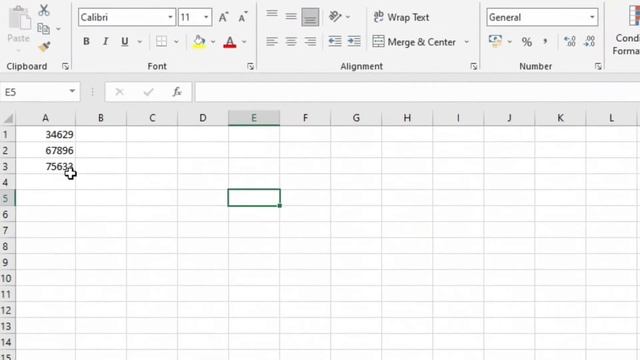Align text right in cell
Viewport: 640px width, 360px height.
[310, 41]
